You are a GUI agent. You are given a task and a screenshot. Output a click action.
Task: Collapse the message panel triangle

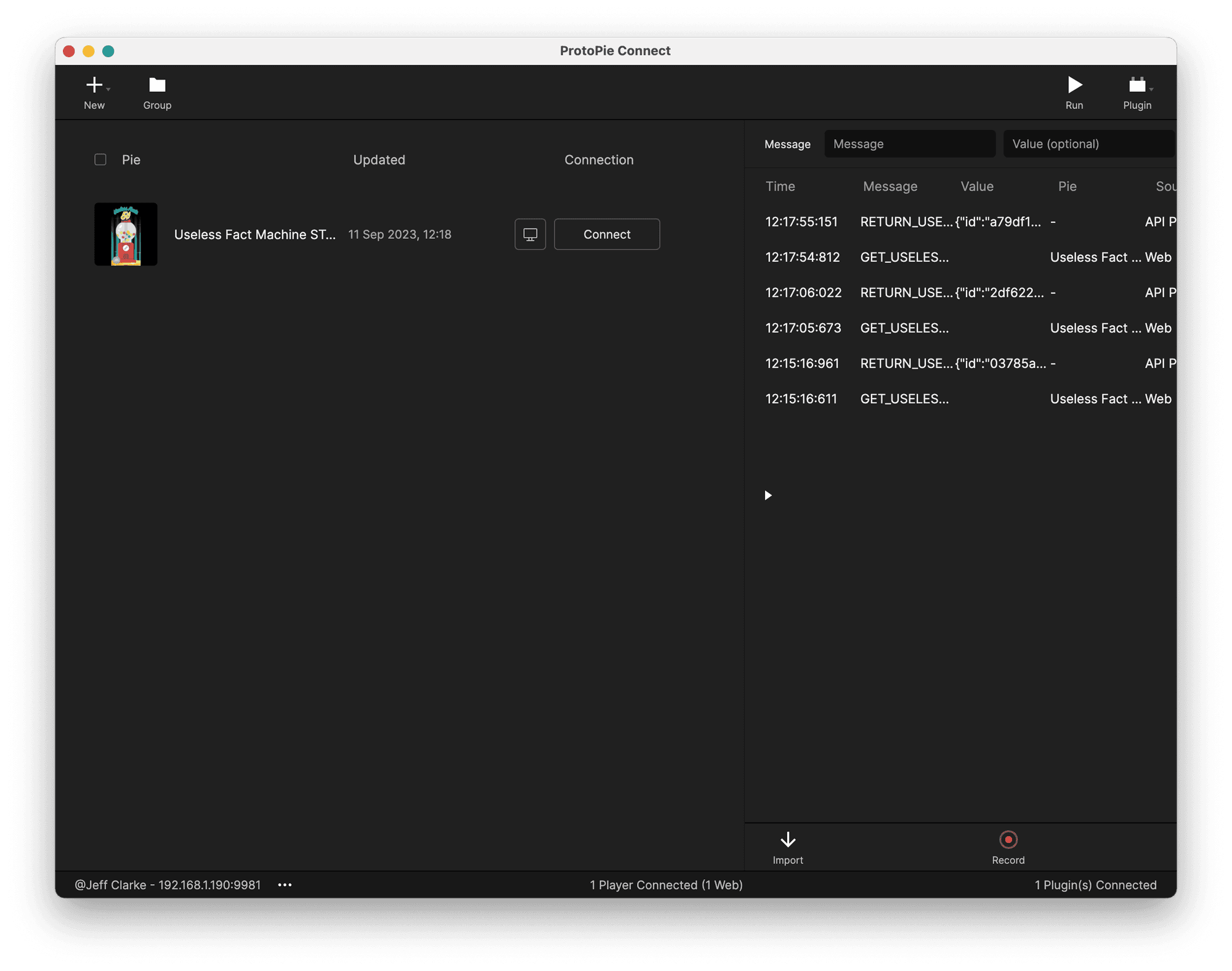pos(768,495)
